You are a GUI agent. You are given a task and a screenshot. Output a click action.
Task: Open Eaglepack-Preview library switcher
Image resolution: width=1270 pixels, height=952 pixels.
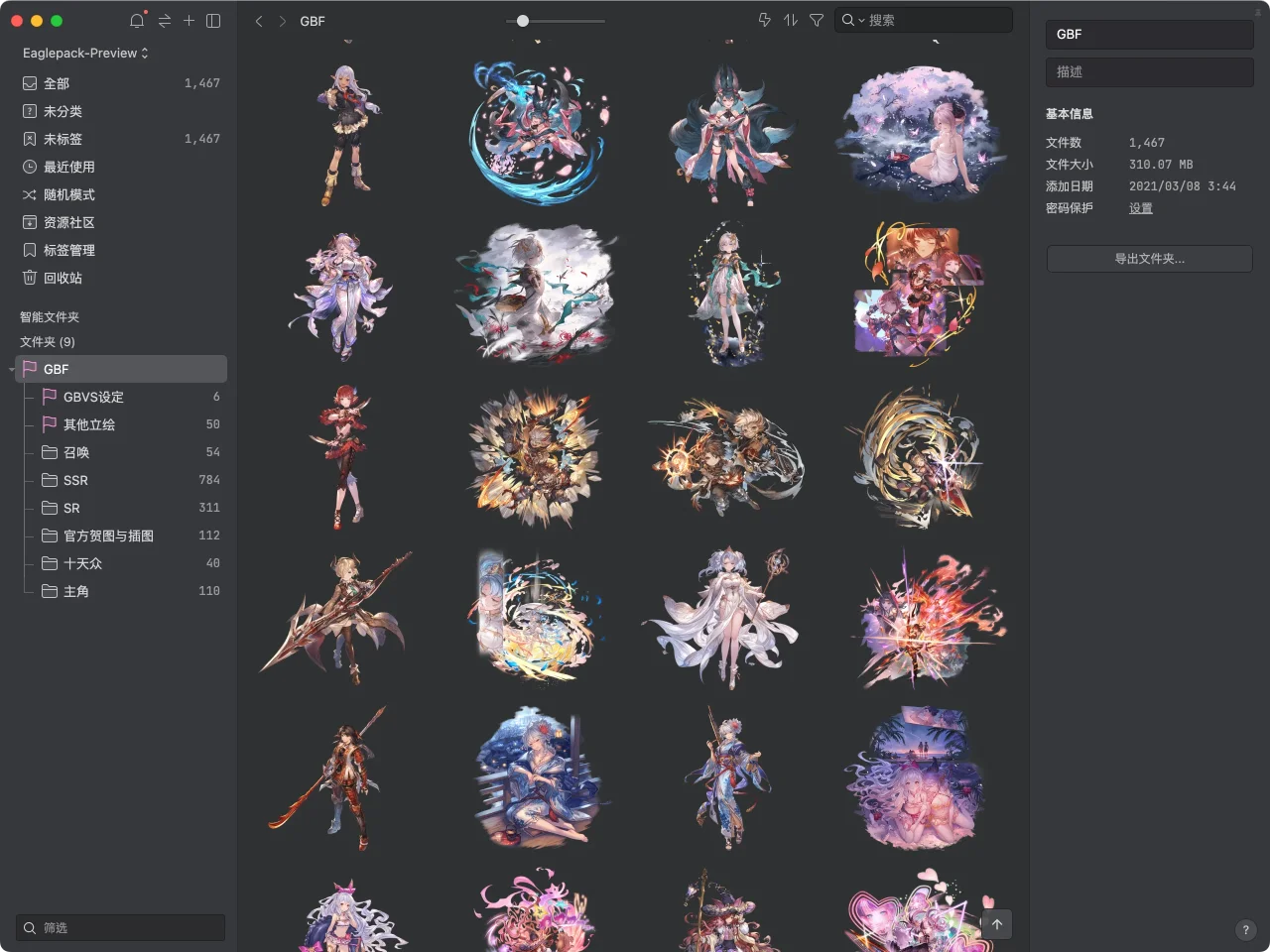click(85, 53)
